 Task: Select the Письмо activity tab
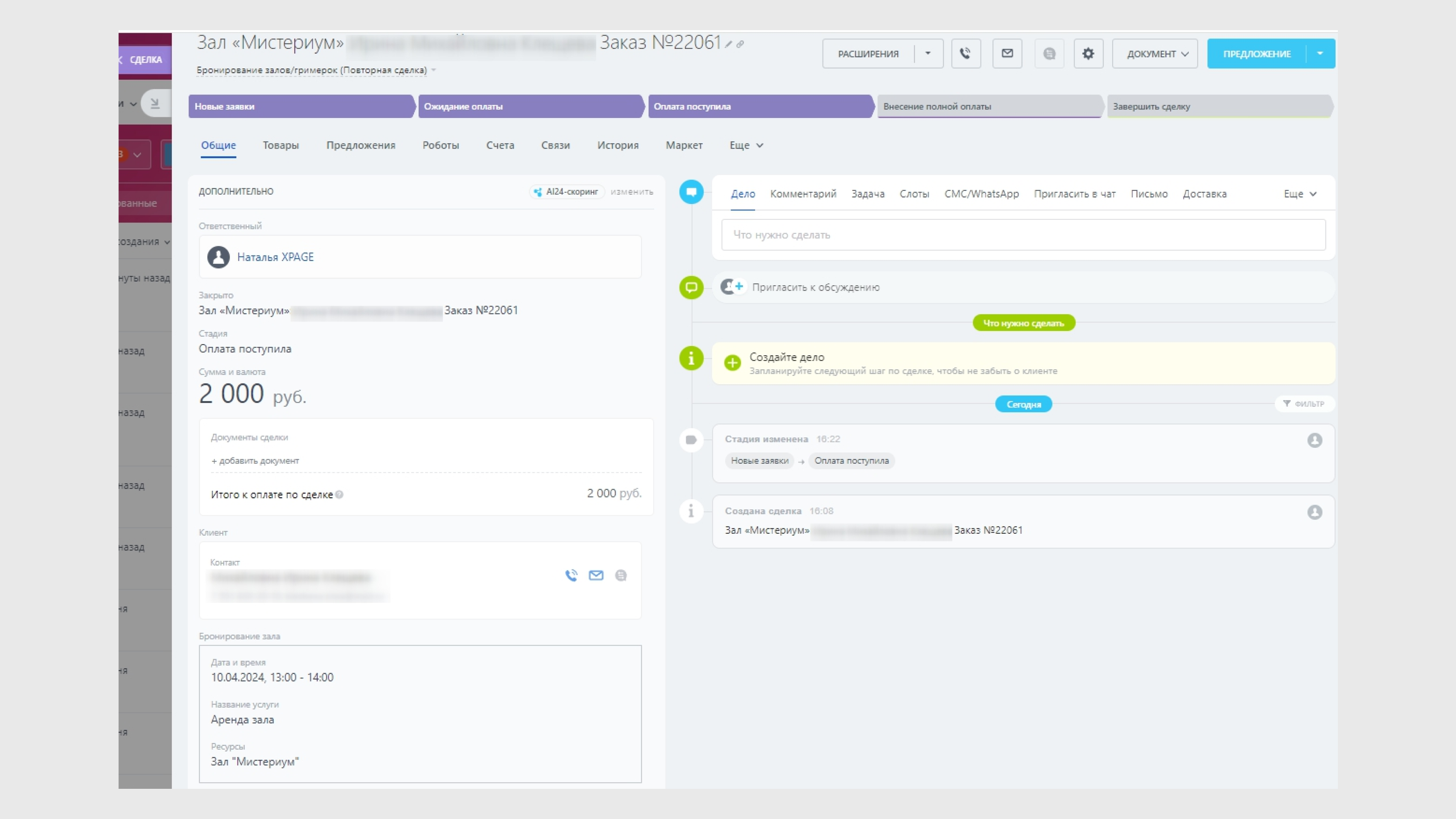click(1149, 194)
